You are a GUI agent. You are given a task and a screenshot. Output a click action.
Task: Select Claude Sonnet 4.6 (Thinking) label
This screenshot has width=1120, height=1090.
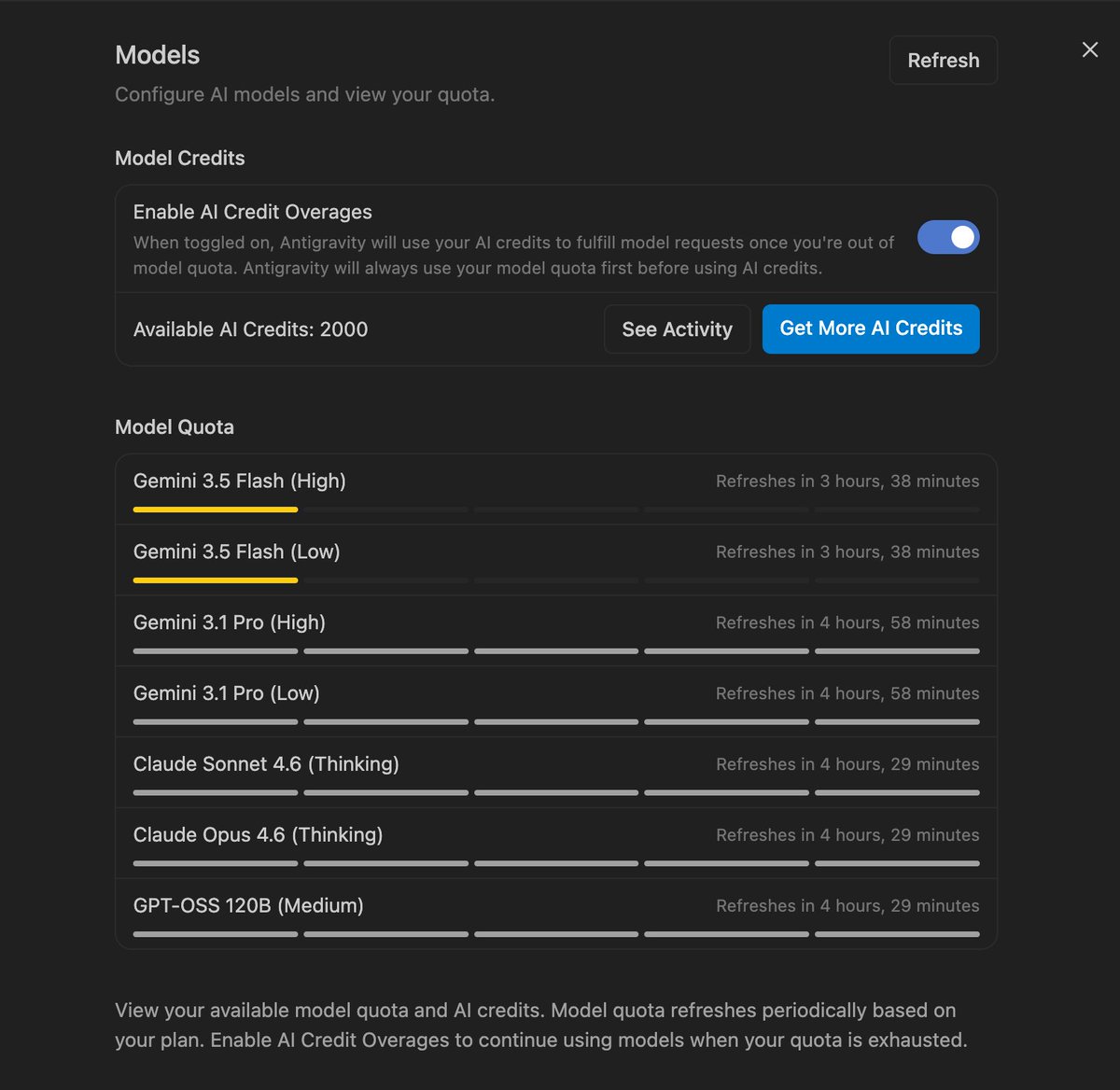(x=266, y=764)
